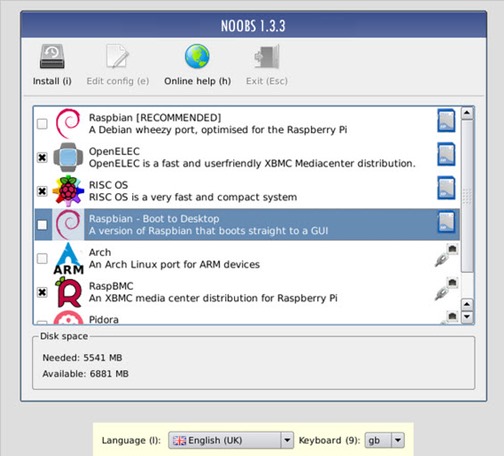Click the Install (i) label

[x=52, y=81]
